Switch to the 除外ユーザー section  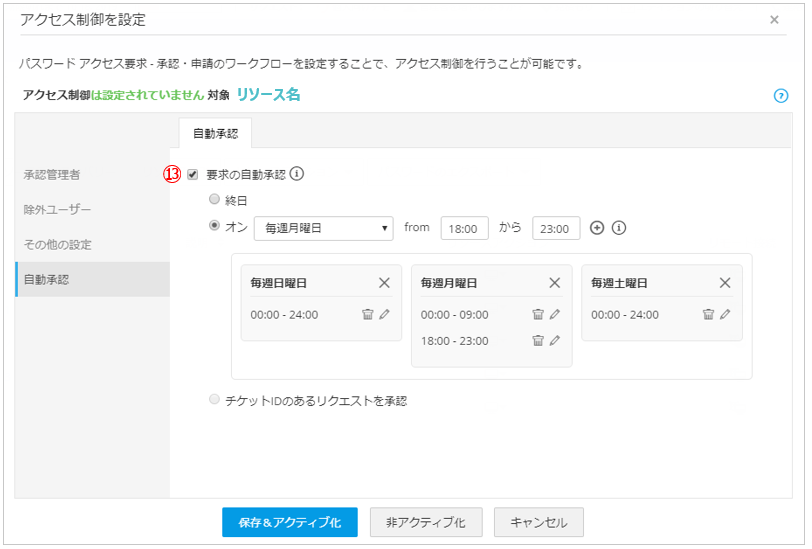pyautogui.click(x=57, y=210)
